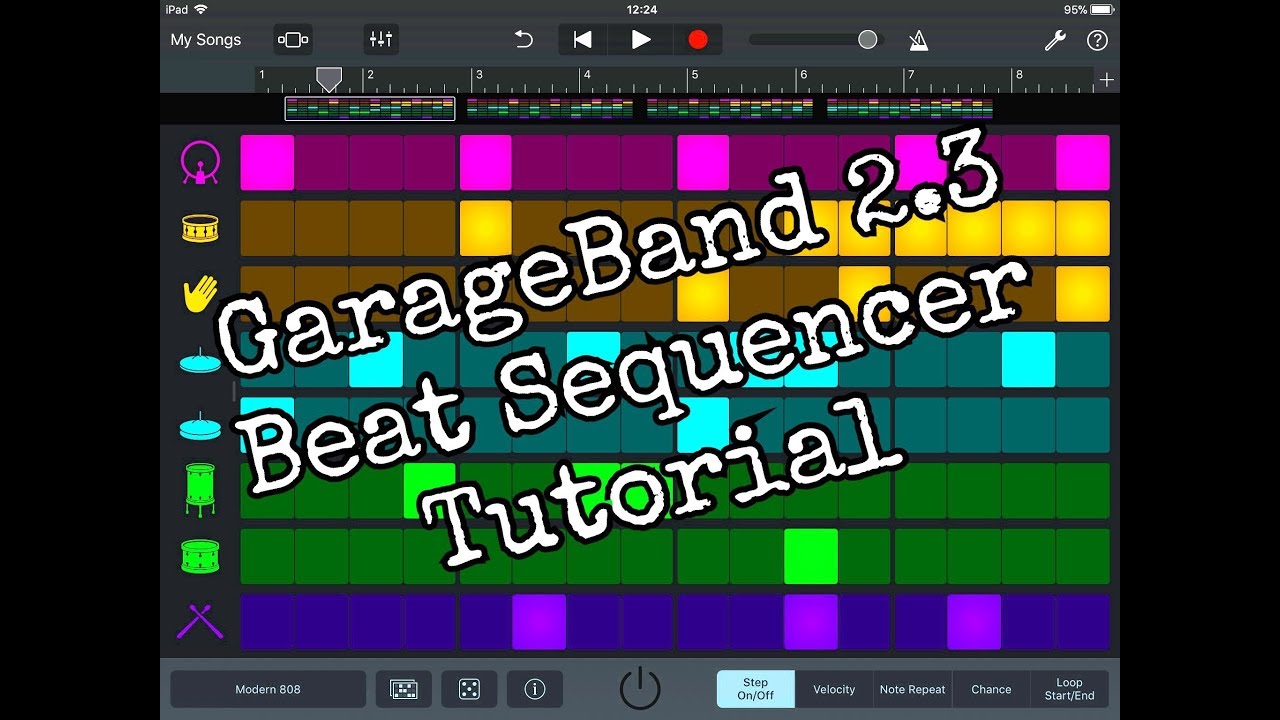Adjust the master volume slider knob
1280x720 pixels.
(868, 39)
